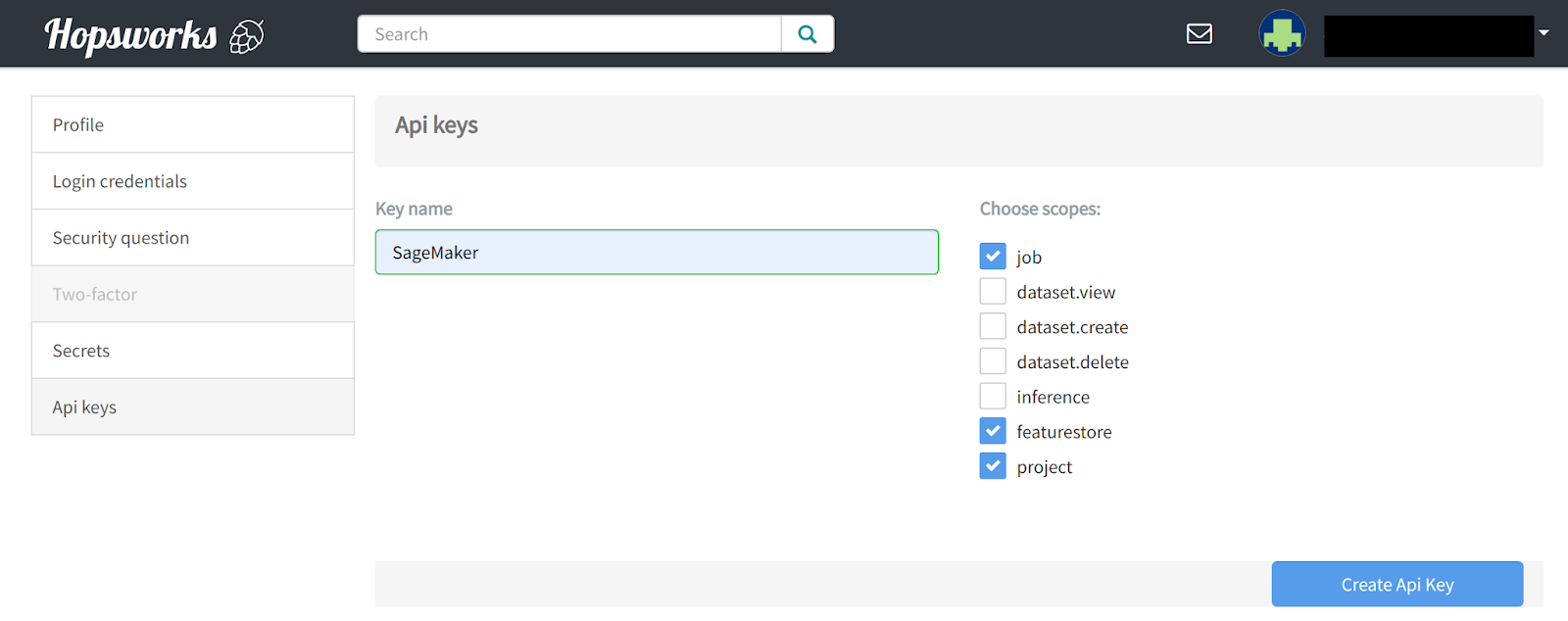
Task: Tick the dataset.create scope checkbox
Action: [x=993, y=327]
